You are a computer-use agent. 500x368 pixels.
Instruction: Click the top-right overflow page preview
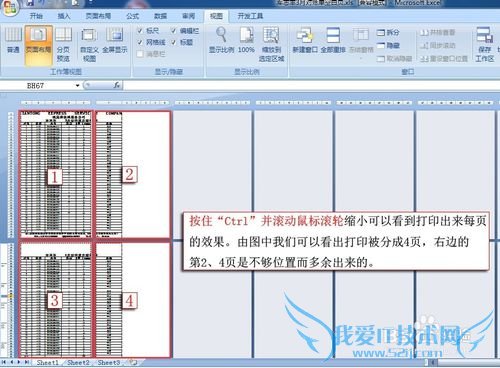click(133, 175)
